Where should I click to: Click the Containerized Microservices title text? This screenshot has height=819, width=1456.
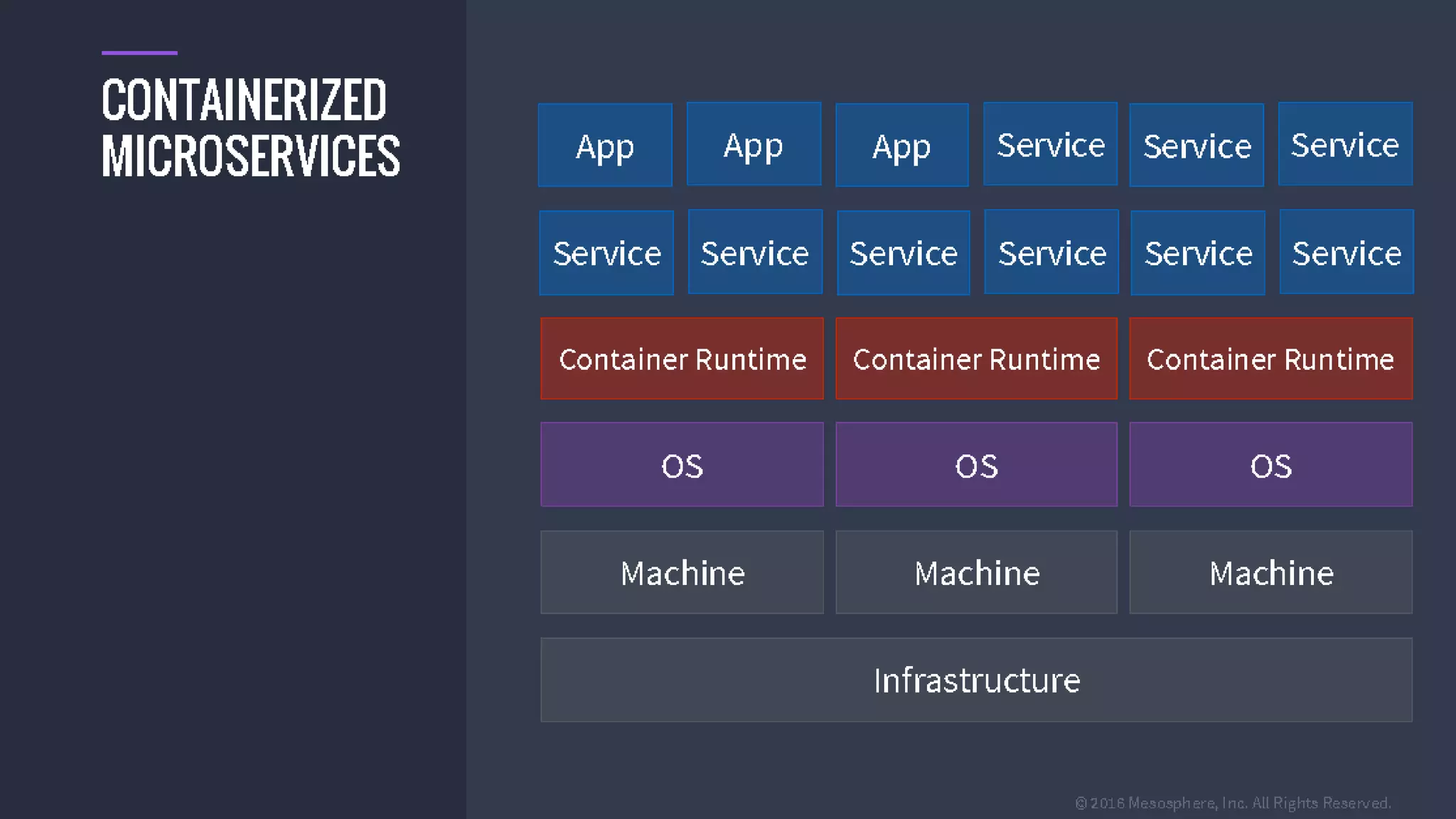[x=250, y=128]
